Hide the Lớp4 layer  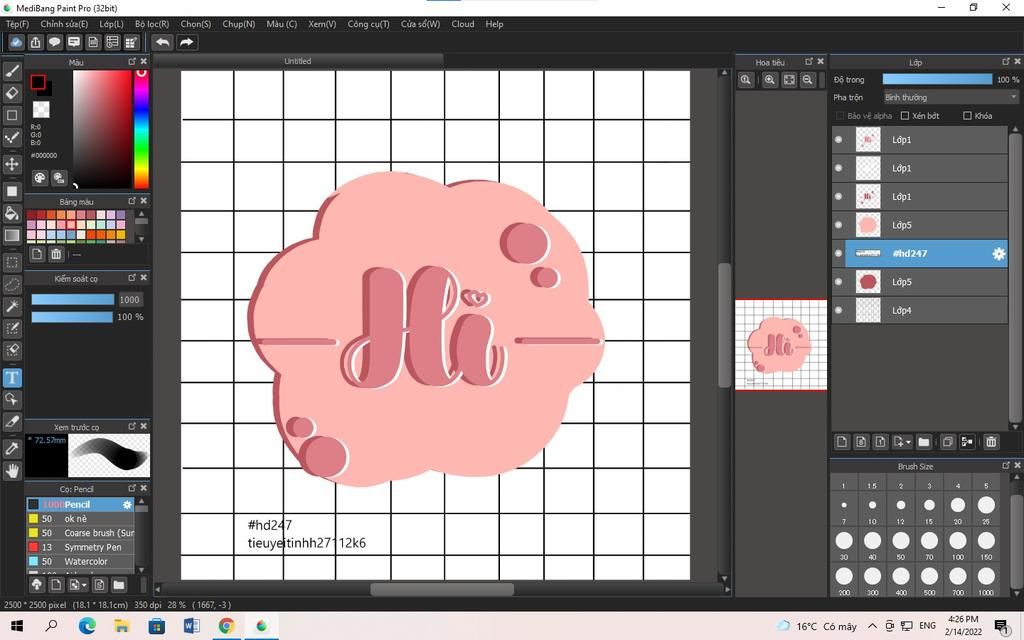[x=839, y=310]
